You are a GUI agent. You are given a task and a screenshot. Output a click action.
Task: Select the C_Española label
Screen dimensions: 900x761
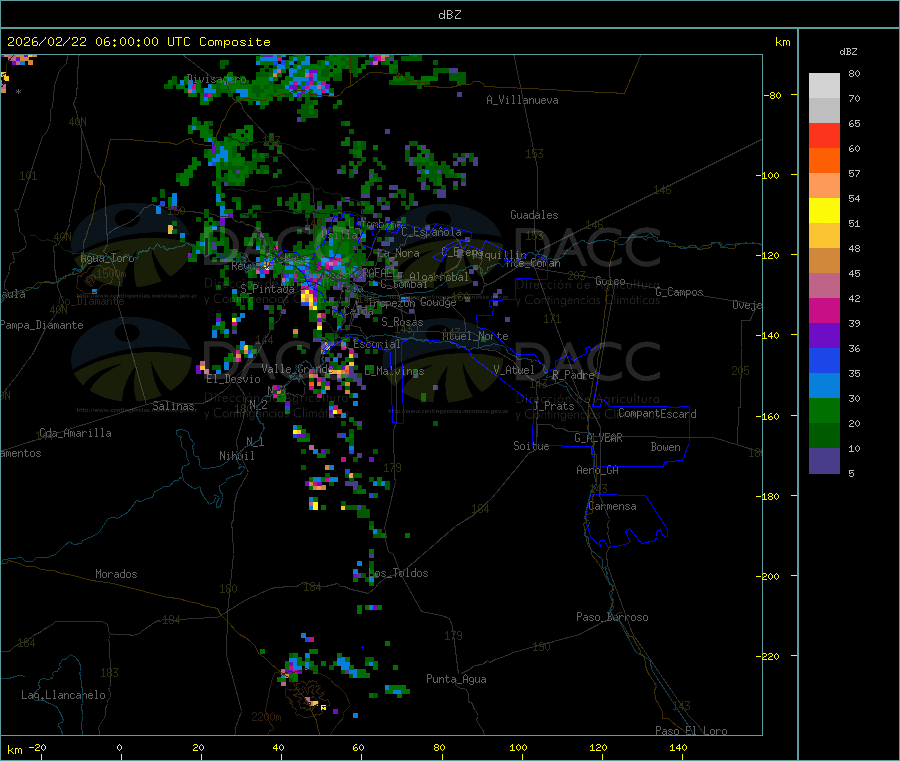431,232
